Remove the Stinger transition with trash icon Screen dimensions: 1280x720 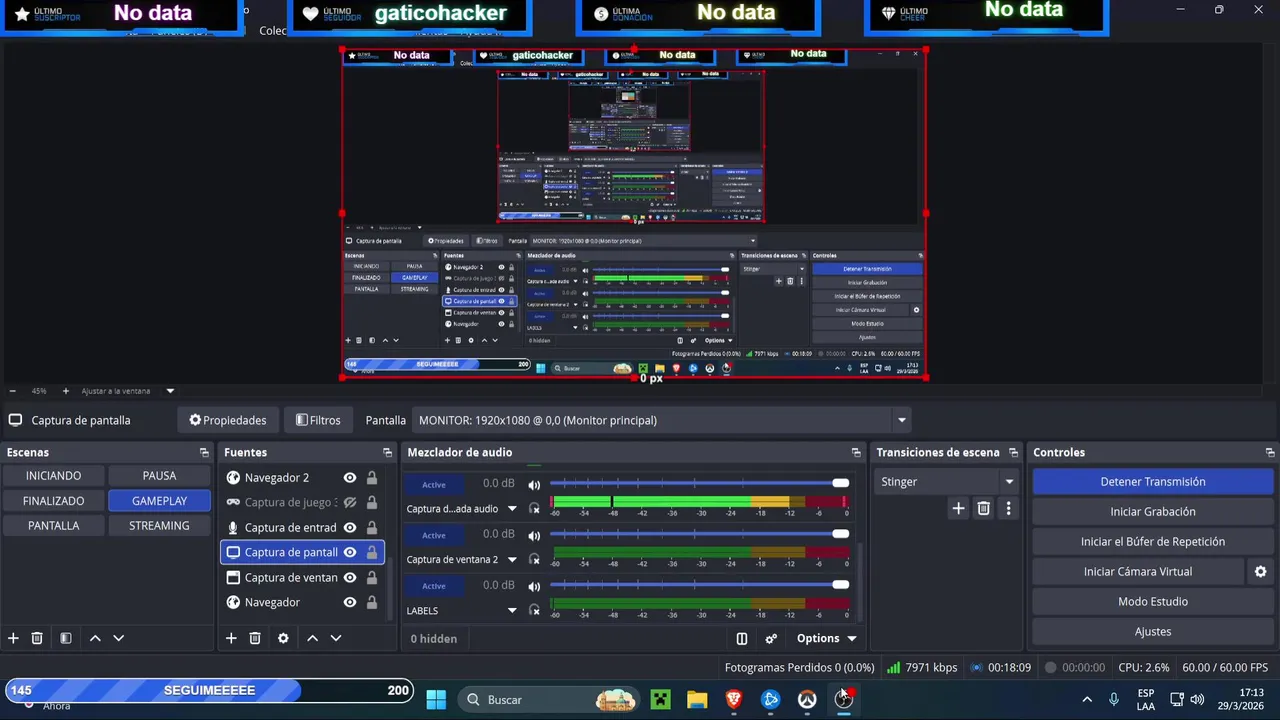pos(983,508)
